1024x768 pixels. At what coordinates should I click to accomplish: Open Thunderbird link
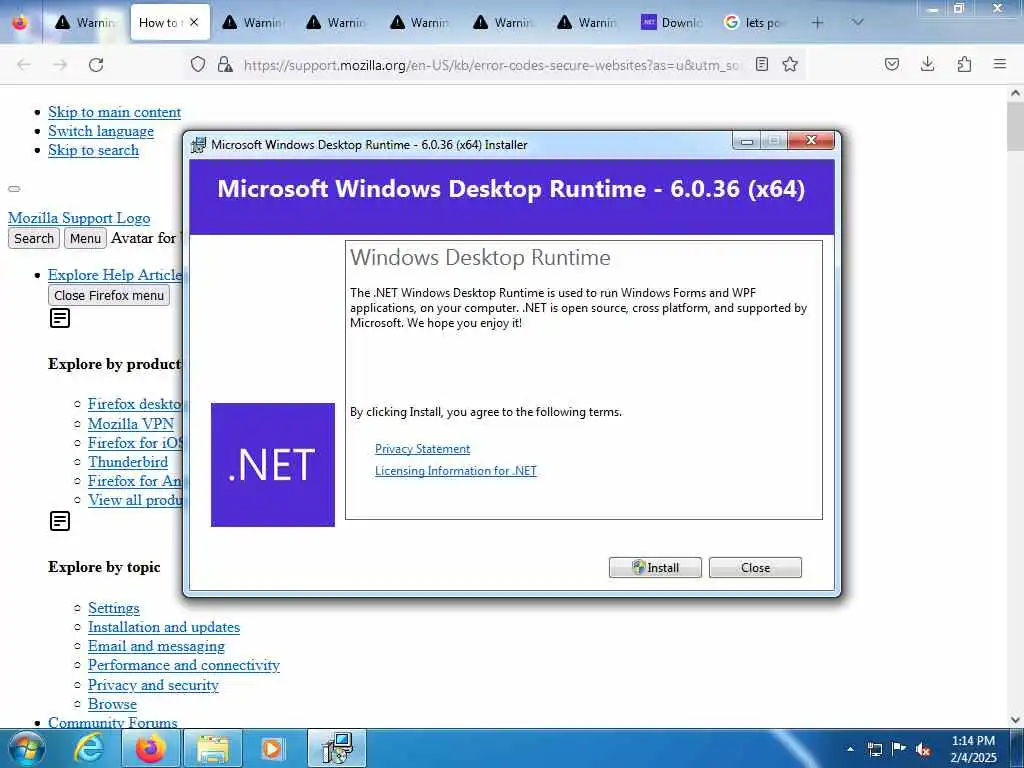[x=128, y=462]
